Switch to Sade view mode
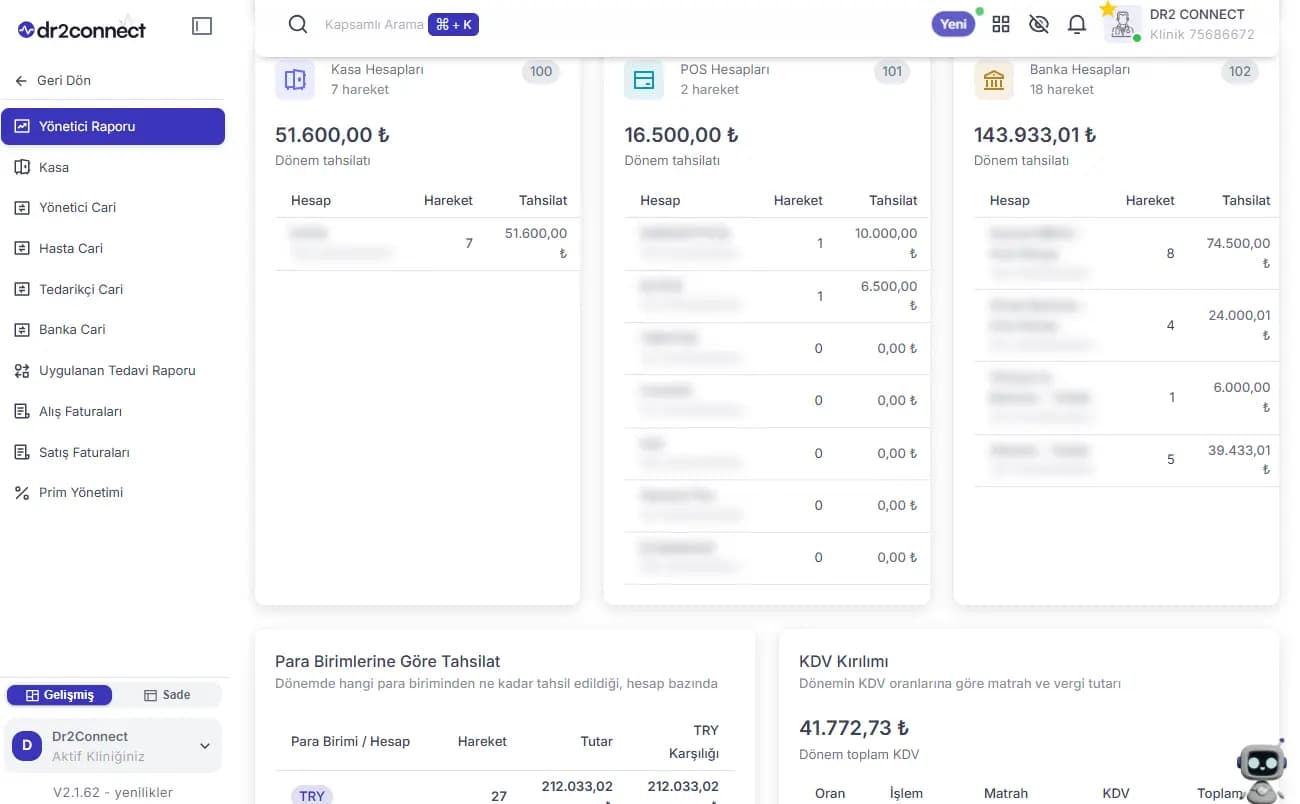 [x=167, y=695]
